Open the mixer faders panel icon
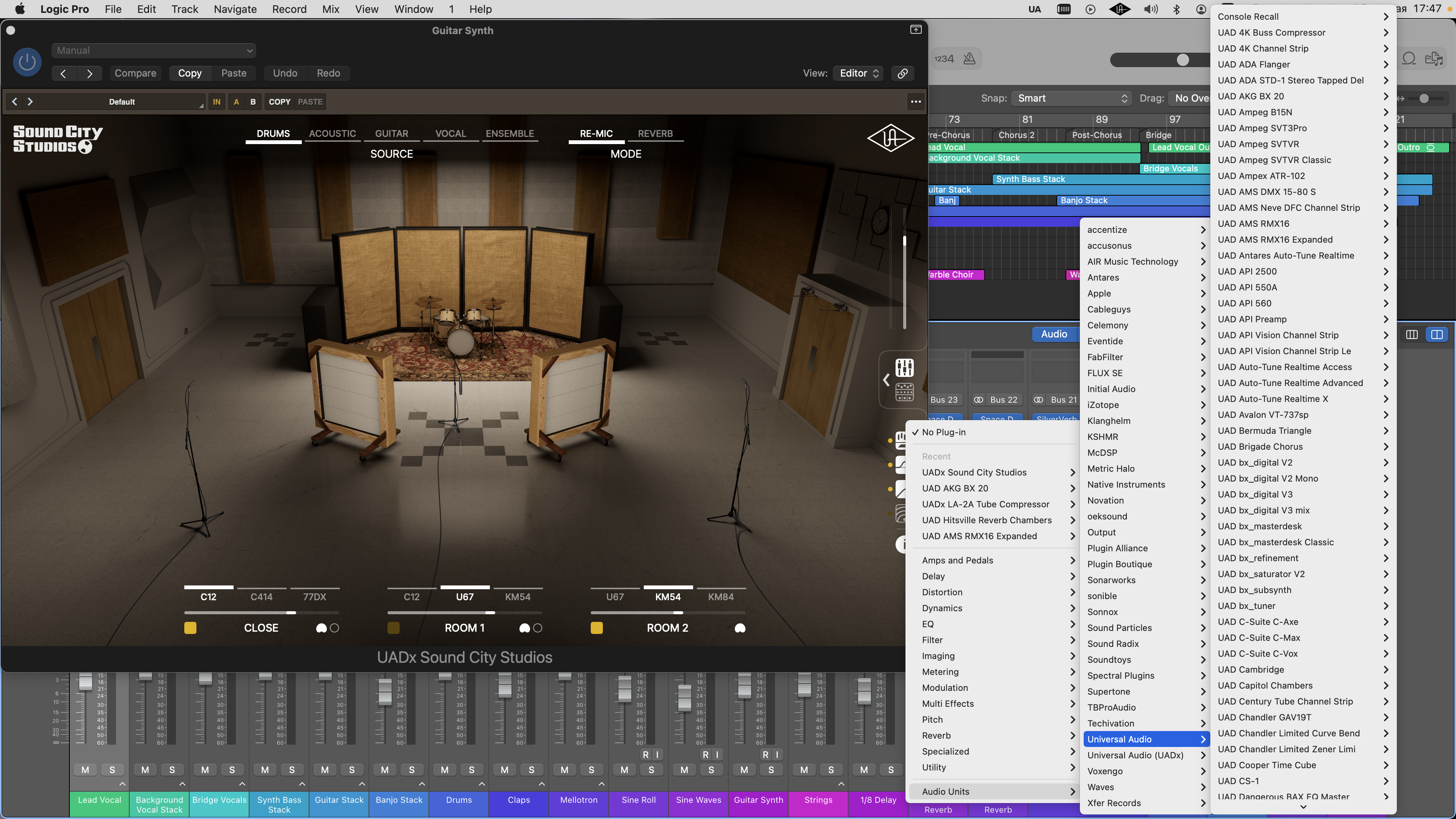 click(x=904, y=368)
